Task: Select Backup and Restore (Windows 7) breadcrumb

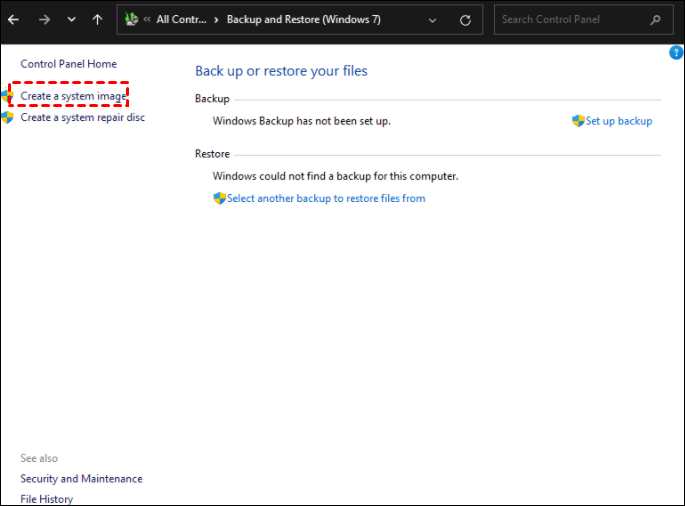Action: pyautogui.click(x=304, y=20)
